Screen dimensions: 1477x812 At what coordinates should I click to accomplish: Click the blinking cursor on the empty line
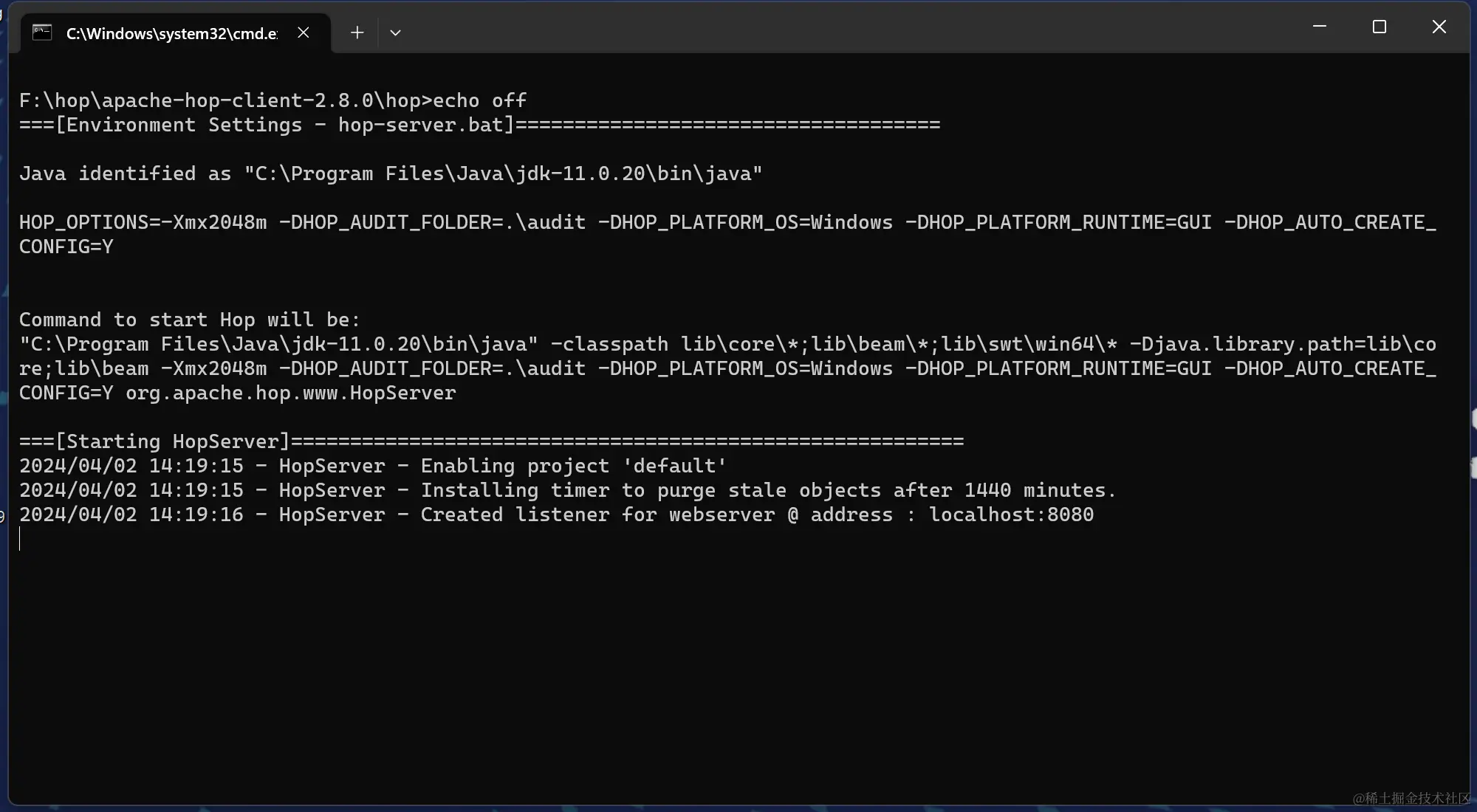point(20,540)
